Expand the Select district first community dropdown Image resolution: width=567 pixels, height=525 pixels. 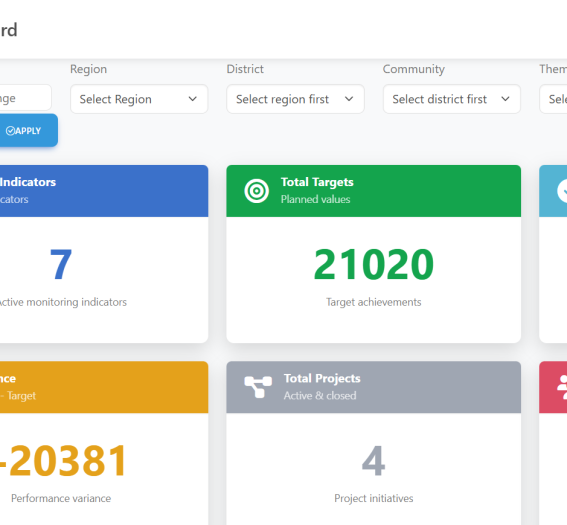point(452,99)
